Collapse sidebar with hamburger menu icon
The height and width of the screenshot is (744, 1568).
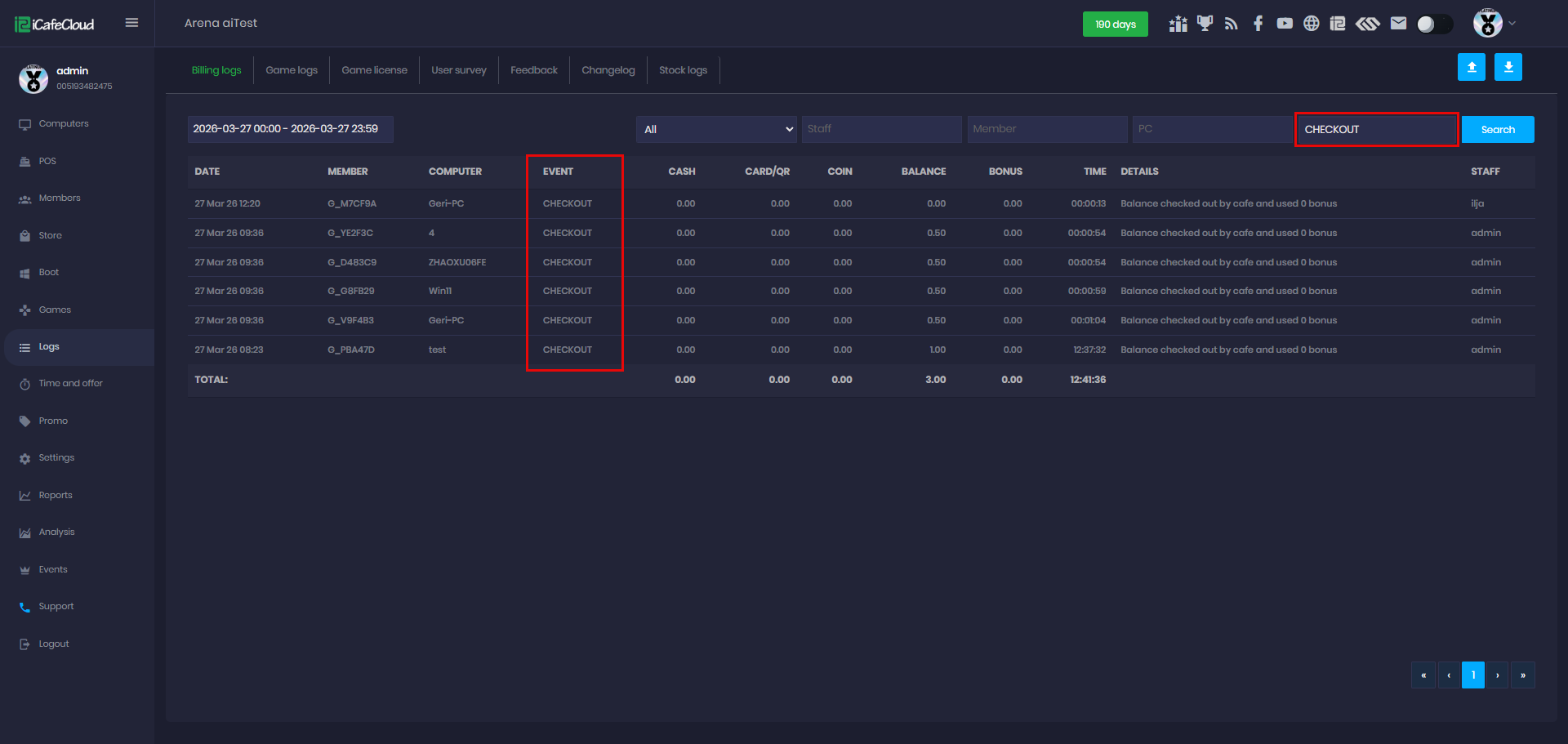[131, 23]
